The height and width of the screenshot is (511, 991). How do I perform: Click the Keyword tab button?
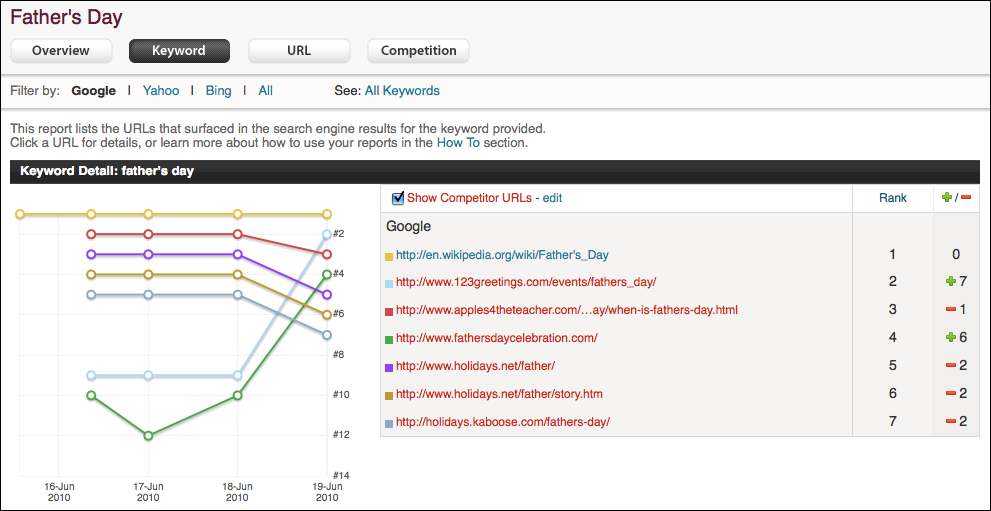coord(179,51)
